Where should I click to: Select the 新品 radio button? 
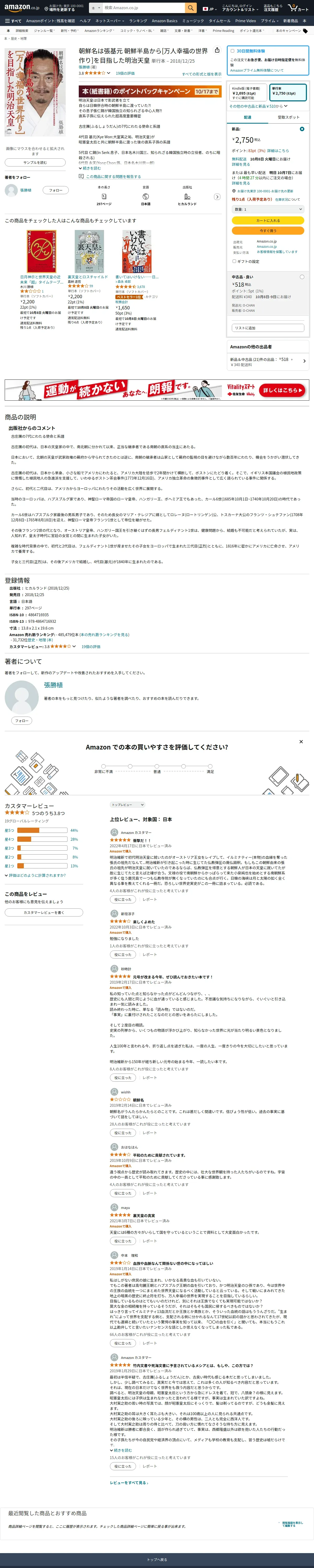302,129
